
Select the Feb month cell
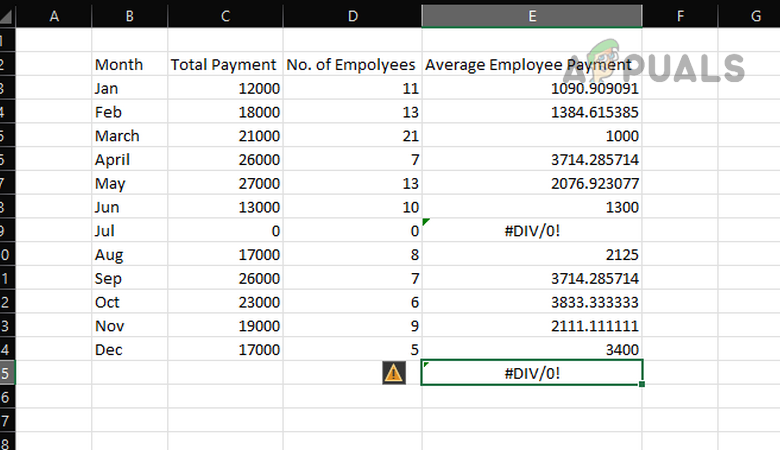(130, 112)
